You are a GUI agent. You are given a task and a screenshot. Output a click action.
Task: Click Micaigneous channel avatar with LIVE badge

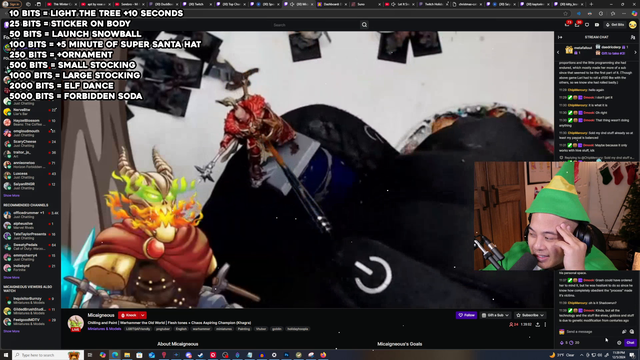(x=76, y=323)
